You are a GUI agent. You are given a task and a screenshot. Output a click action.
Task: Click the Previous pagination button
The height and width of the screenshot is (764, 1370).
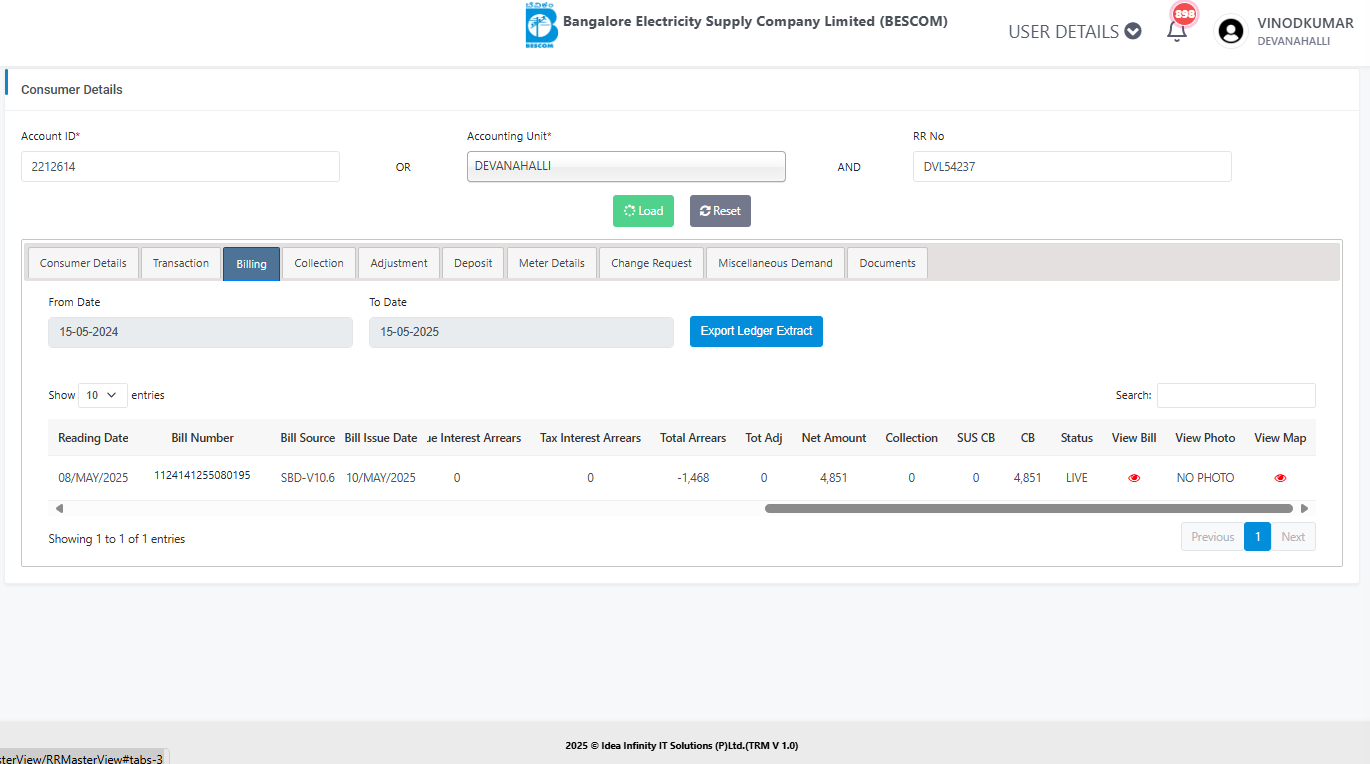pyautogui.click(x=1212, y=537)
